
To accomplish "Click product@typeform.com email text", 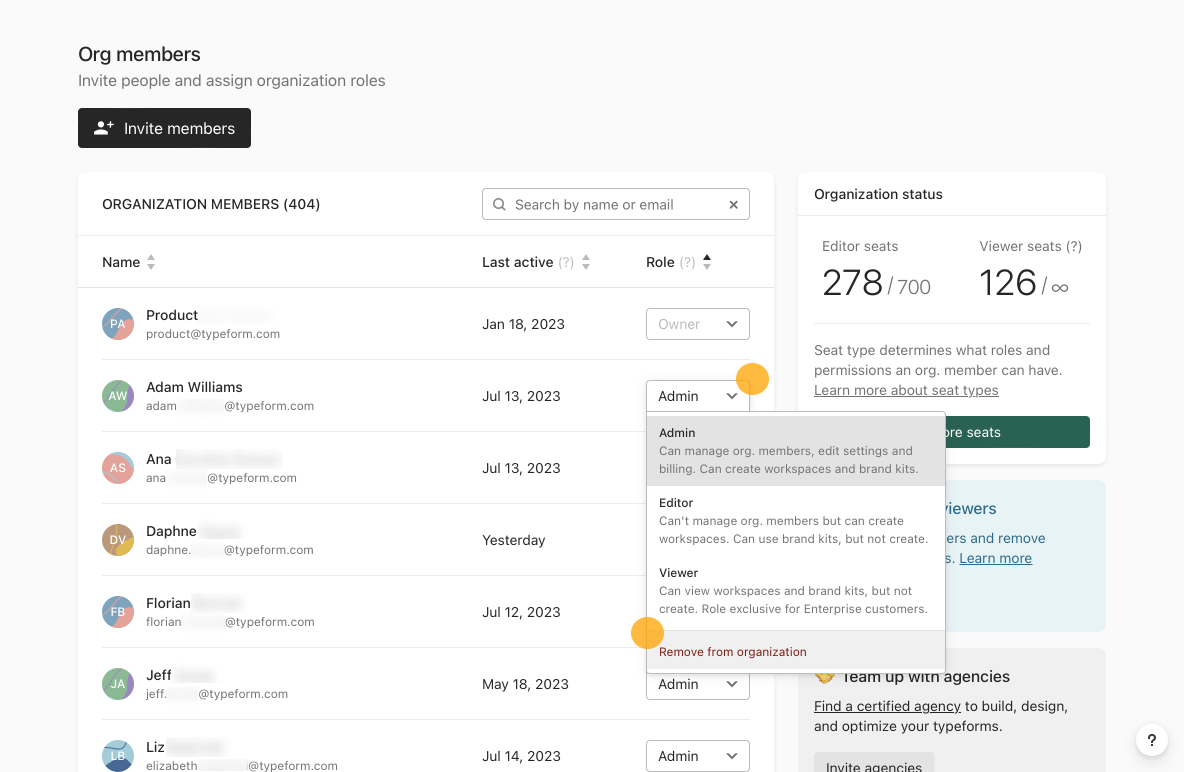I will pyautogui.click(x=213, y=334).
